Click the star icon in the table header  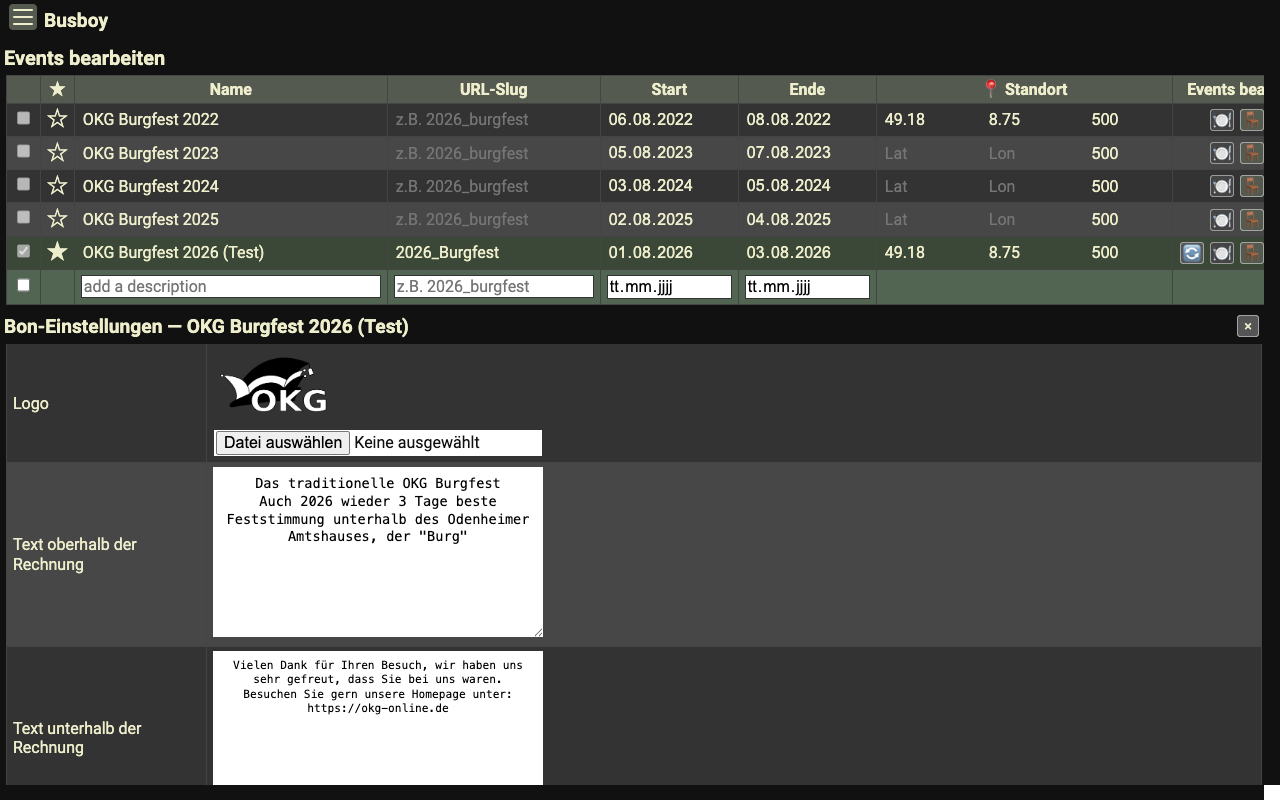pyautogui.click(x=57, y=89)
